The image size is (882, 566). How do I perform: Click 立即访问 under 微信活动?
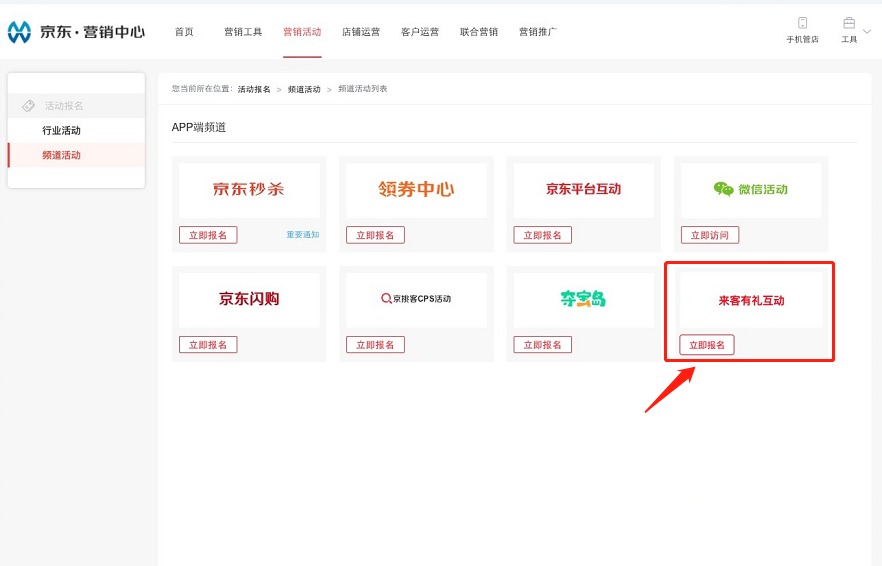pyautogui.click(x=710, y=235)
